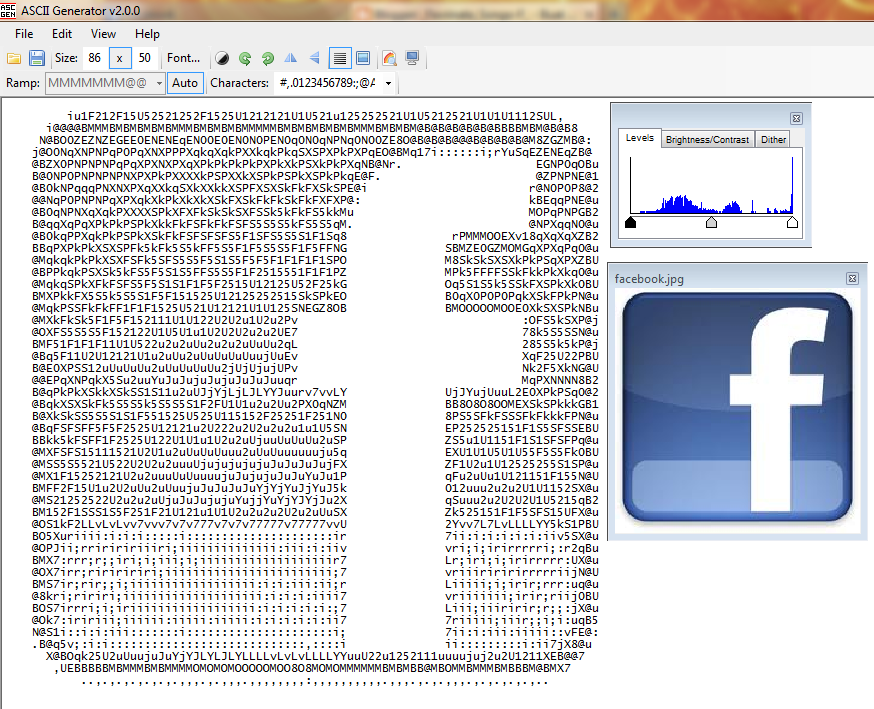Toggle the image preview panel icon
The width and height of the screenshot is (874, 709).
[x=363, y=58]
